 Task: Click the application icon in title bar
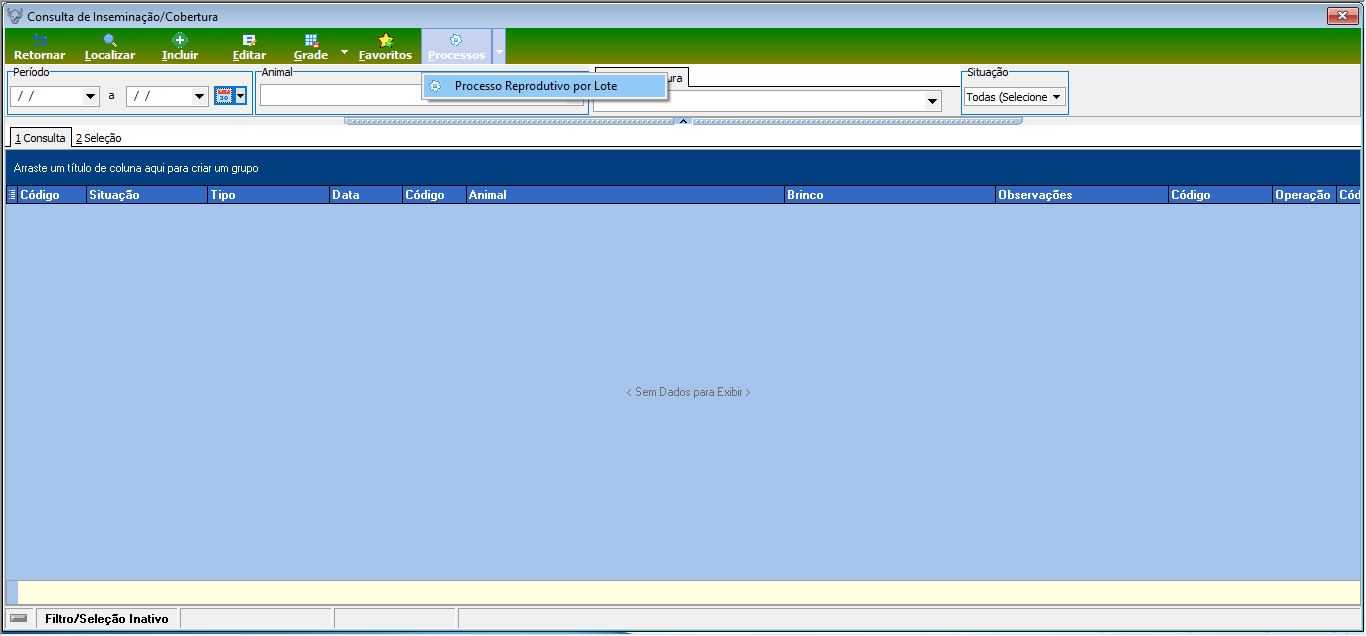coord(15,16)
